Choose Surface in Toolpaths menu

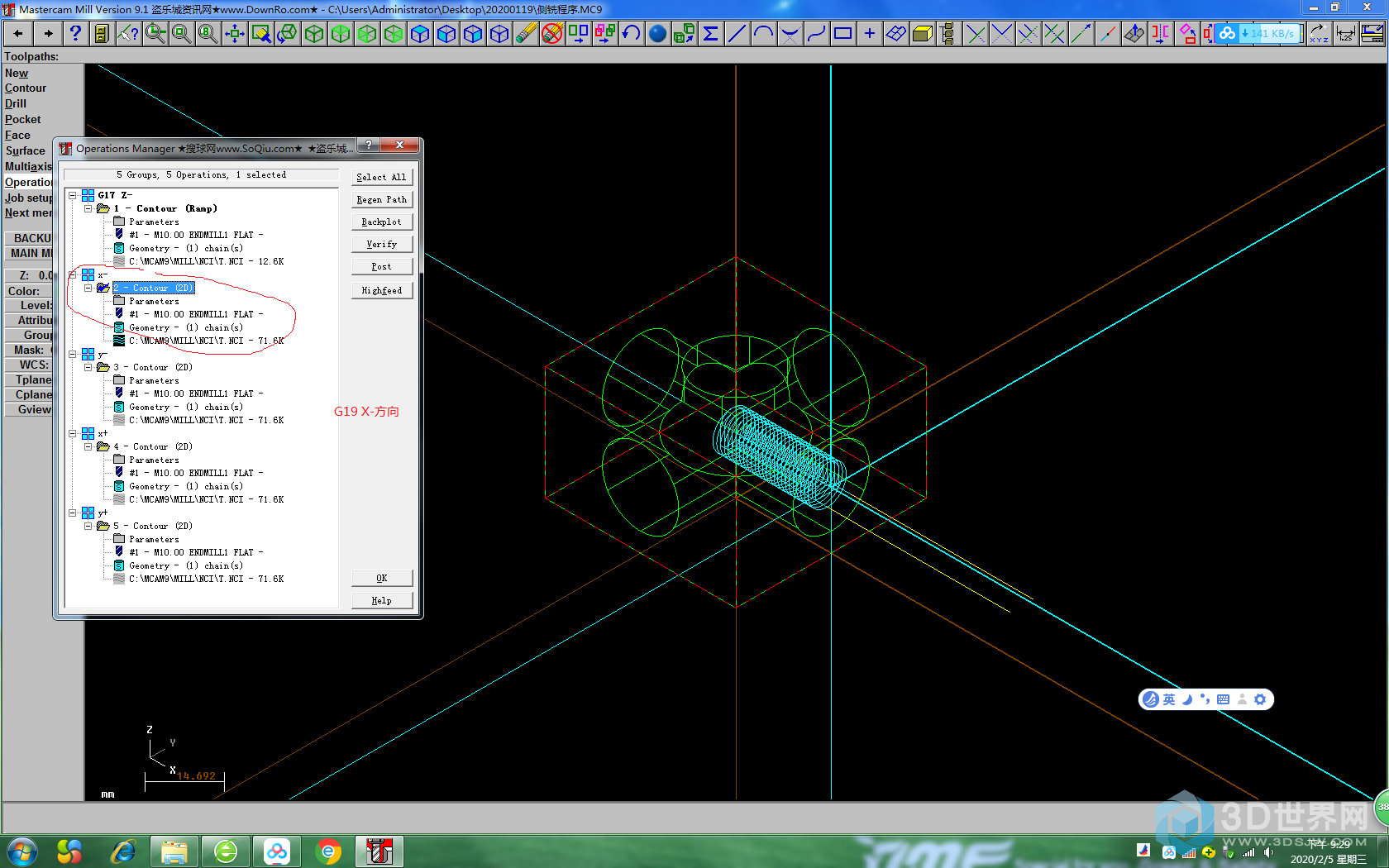(26, 151)
